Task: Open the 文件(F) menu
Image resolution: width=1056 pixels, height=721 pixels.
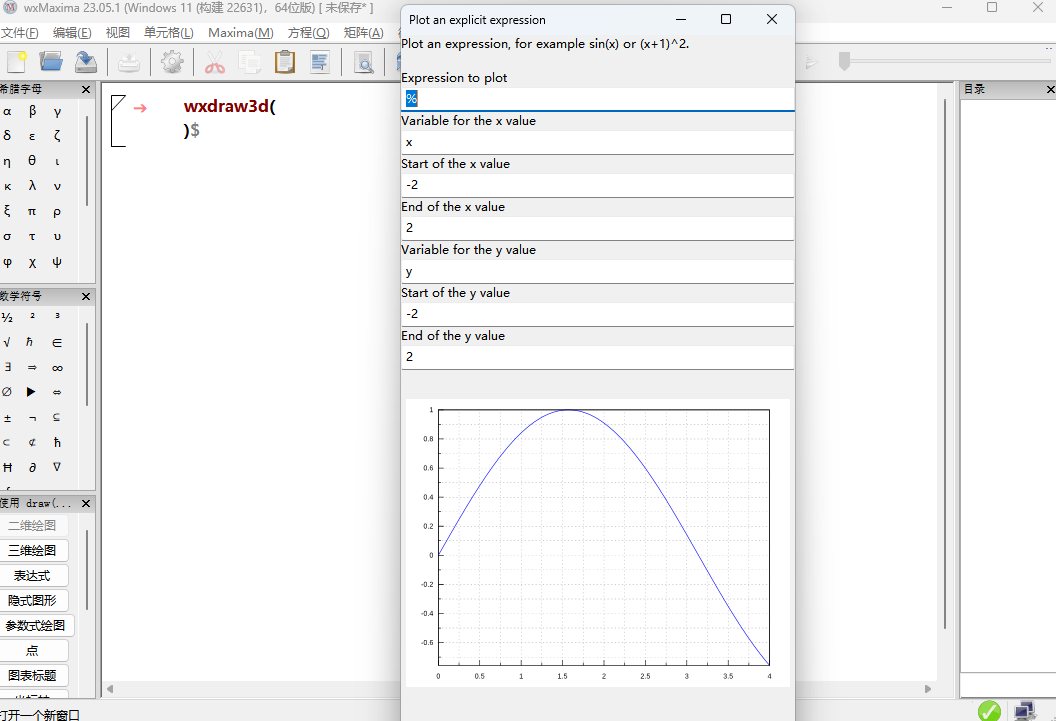Action: click(20, 33)
